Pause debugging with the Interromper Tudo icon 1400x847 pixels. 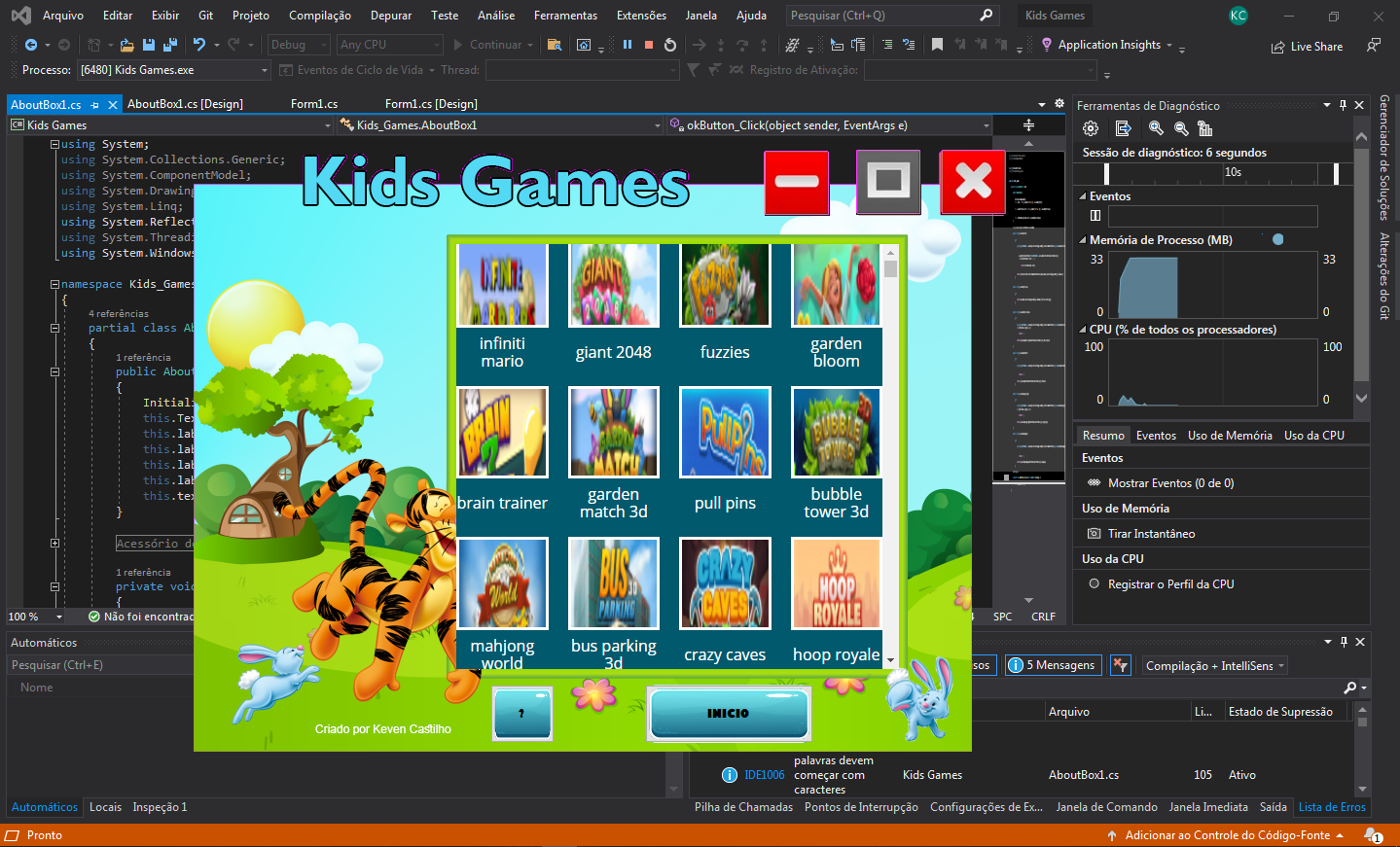click(627, 44)
